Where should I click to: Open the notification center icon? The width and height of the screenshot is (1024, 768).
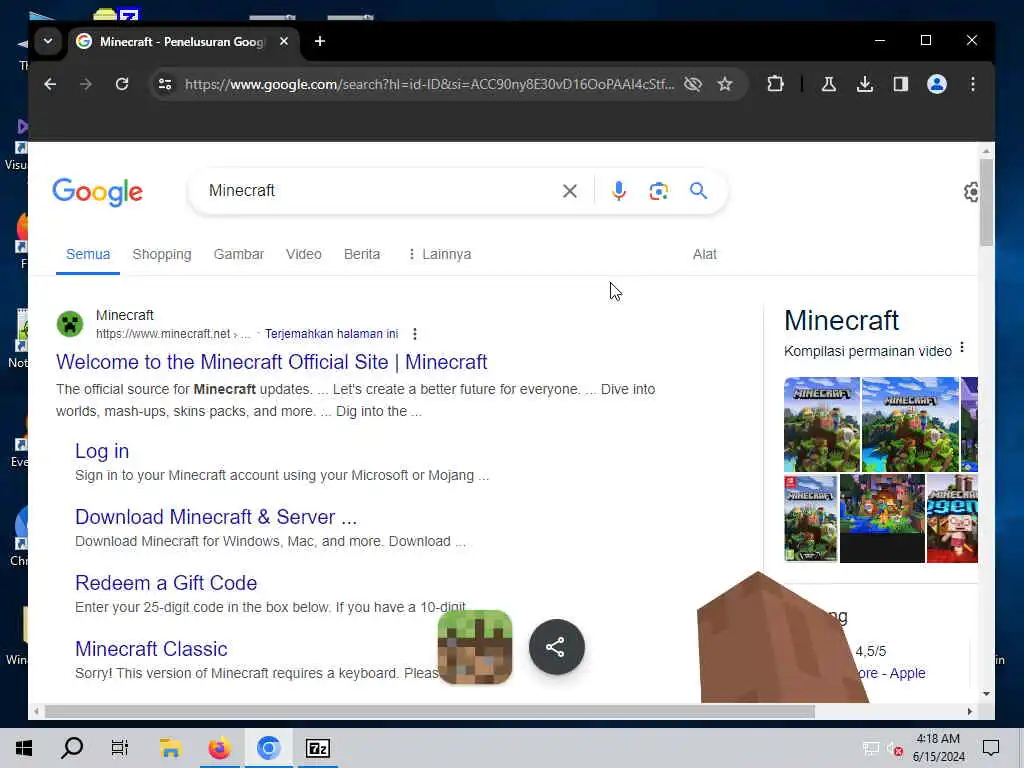[x=991, y=748]
